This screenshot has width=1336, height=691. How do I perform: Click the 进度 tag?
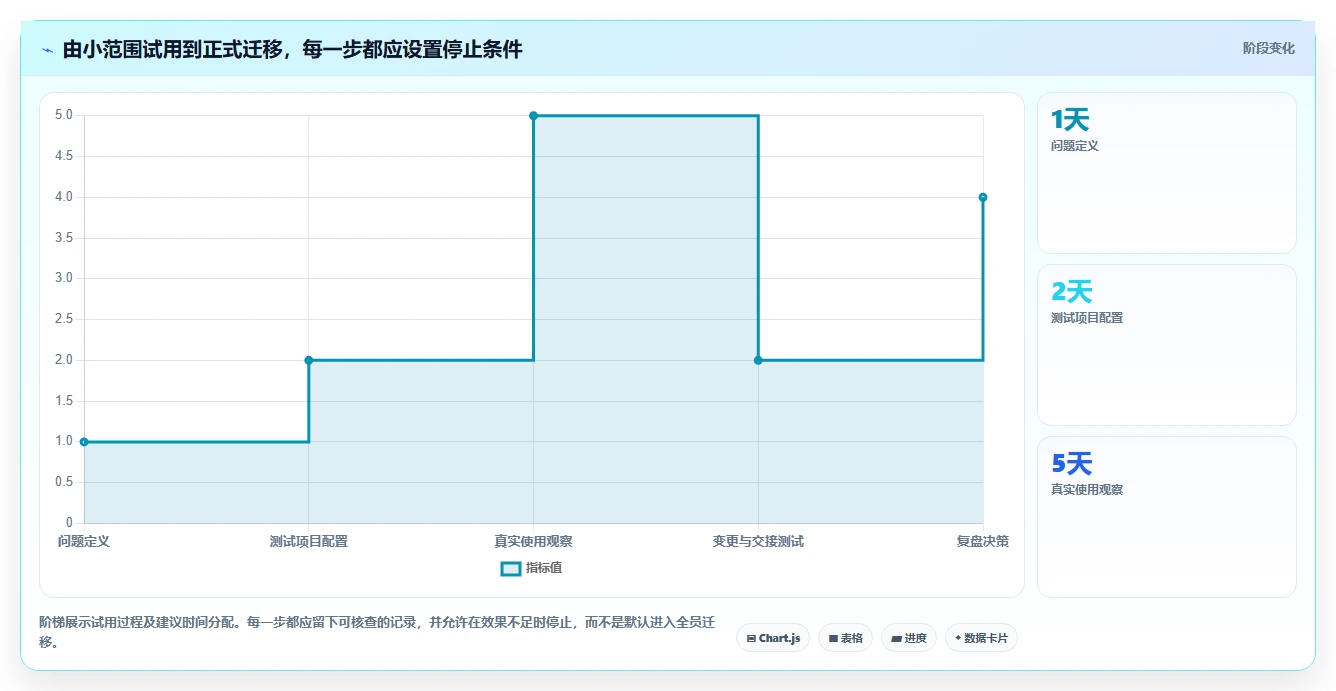coord(909,638)
